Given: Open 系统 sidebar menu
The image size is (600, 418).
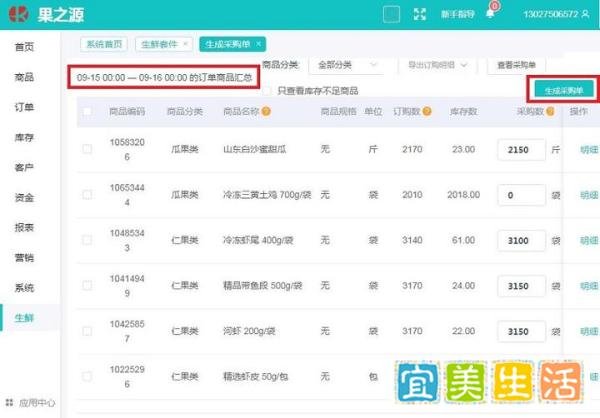Looking at the screenshot, I should click(x=24, y=287).
